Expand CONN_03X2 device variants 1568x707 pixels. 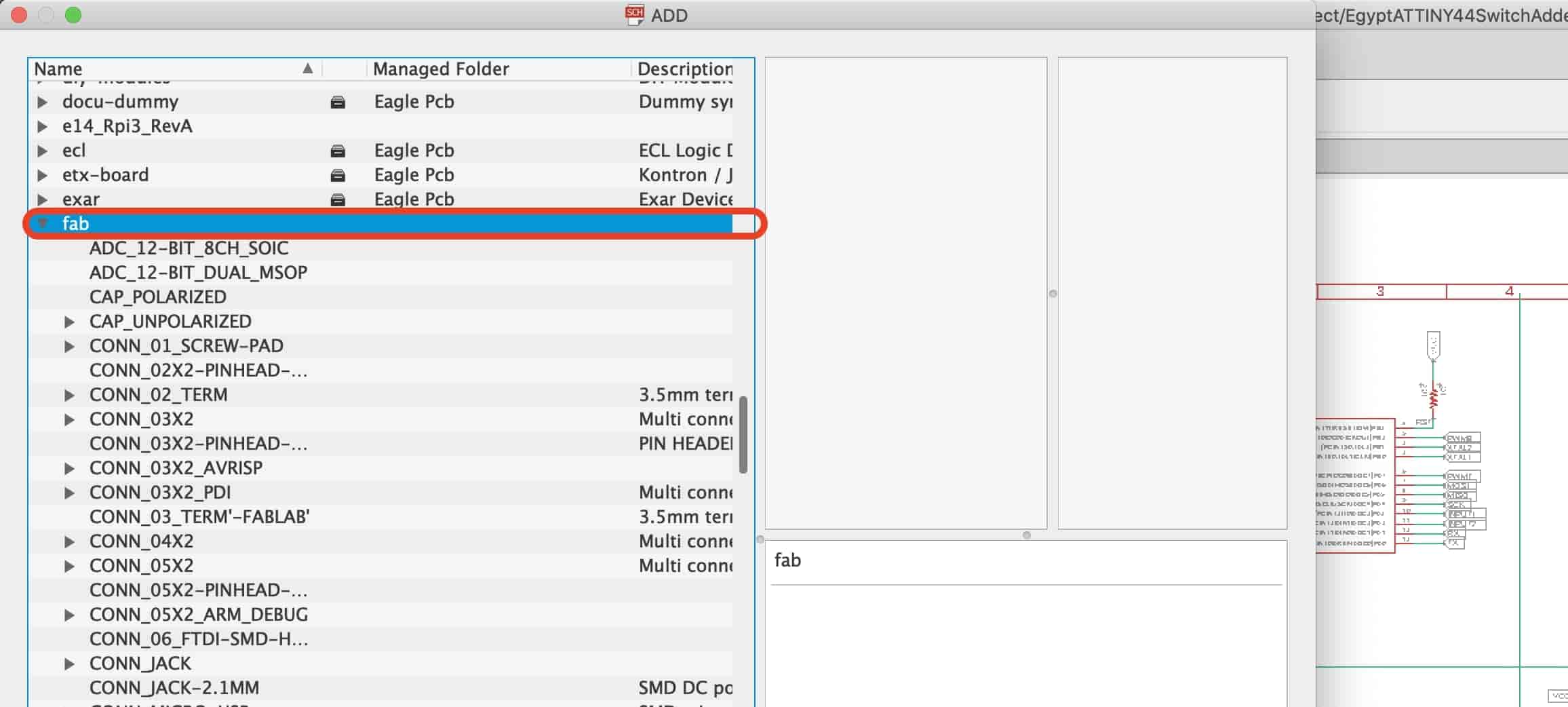click(x=69, y=419)
